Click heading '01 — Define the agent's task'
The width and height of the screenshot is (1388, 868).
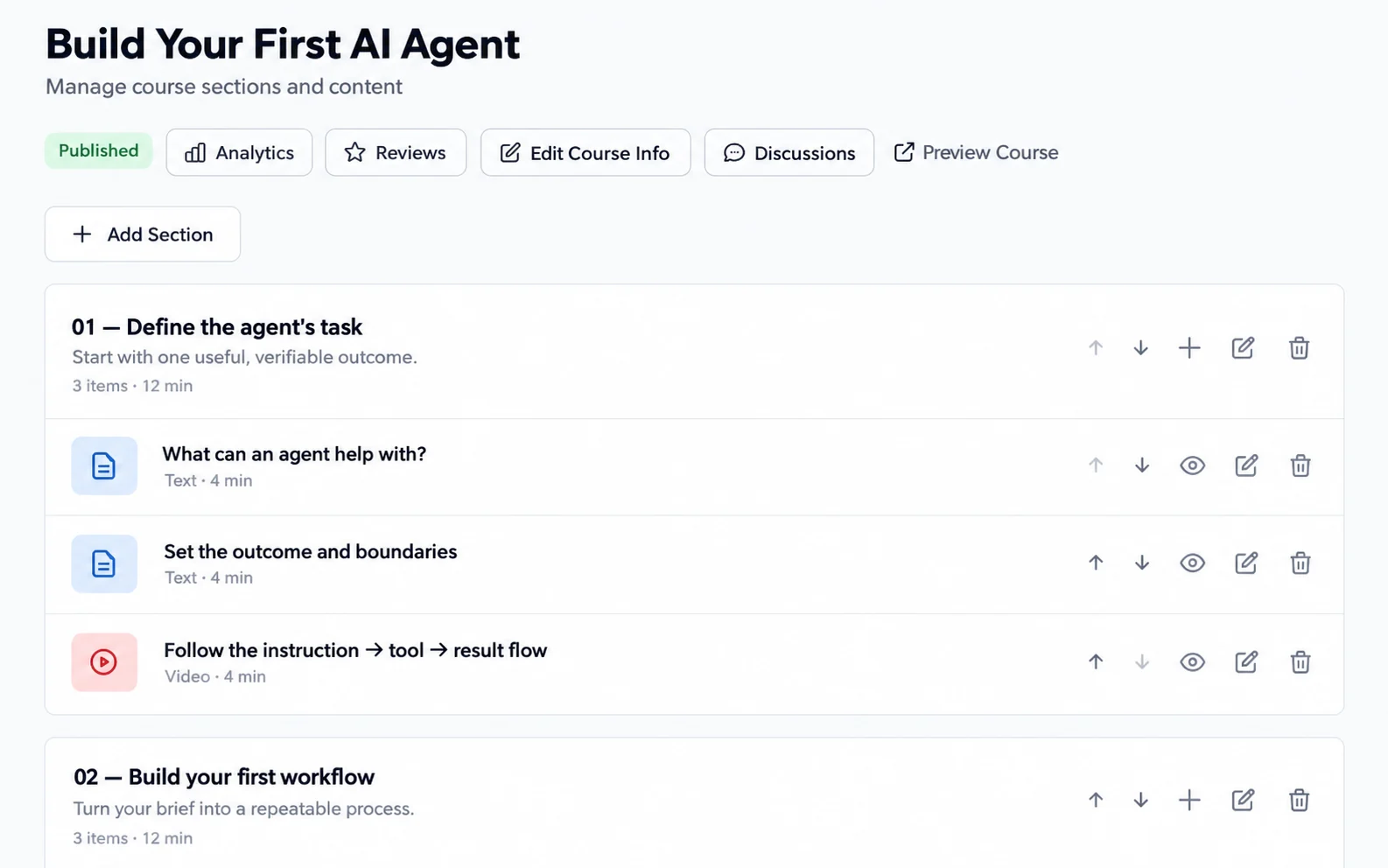[x=217, y=327]
